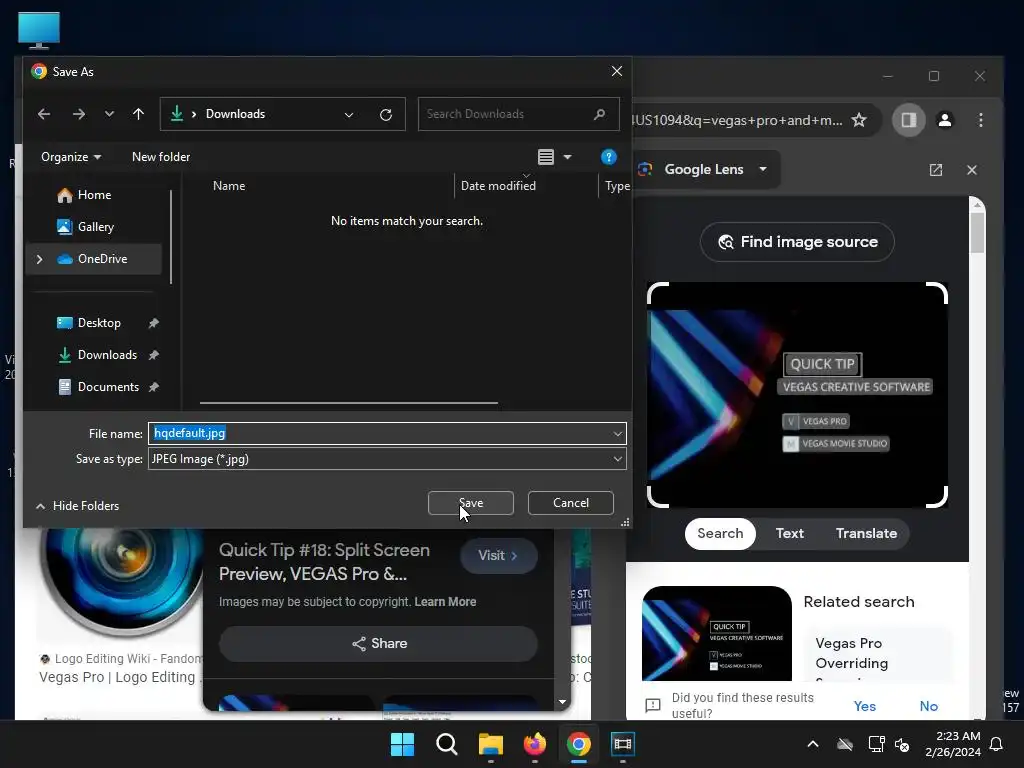Viewport: 1024px width, 768px height.
Task: Answer No to results useful
Action: pyautogui.click(x=928, y=707)
